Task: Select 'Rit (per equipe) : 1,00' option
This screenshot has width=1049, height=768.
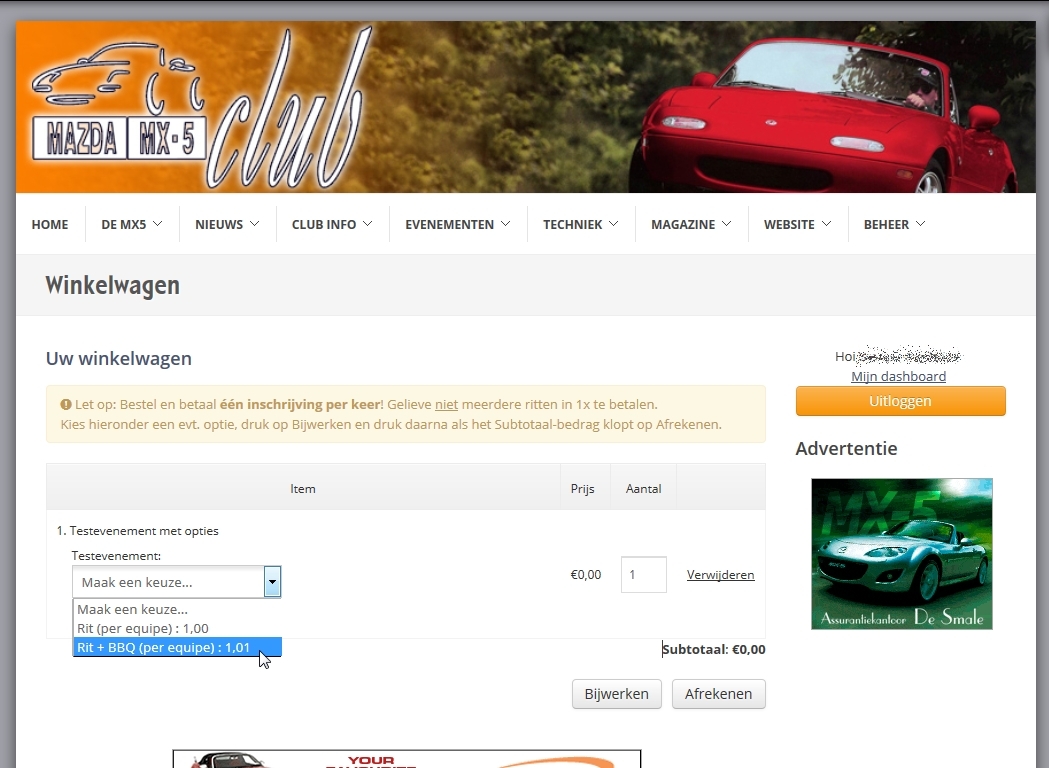Action: [x=177, y=628]
